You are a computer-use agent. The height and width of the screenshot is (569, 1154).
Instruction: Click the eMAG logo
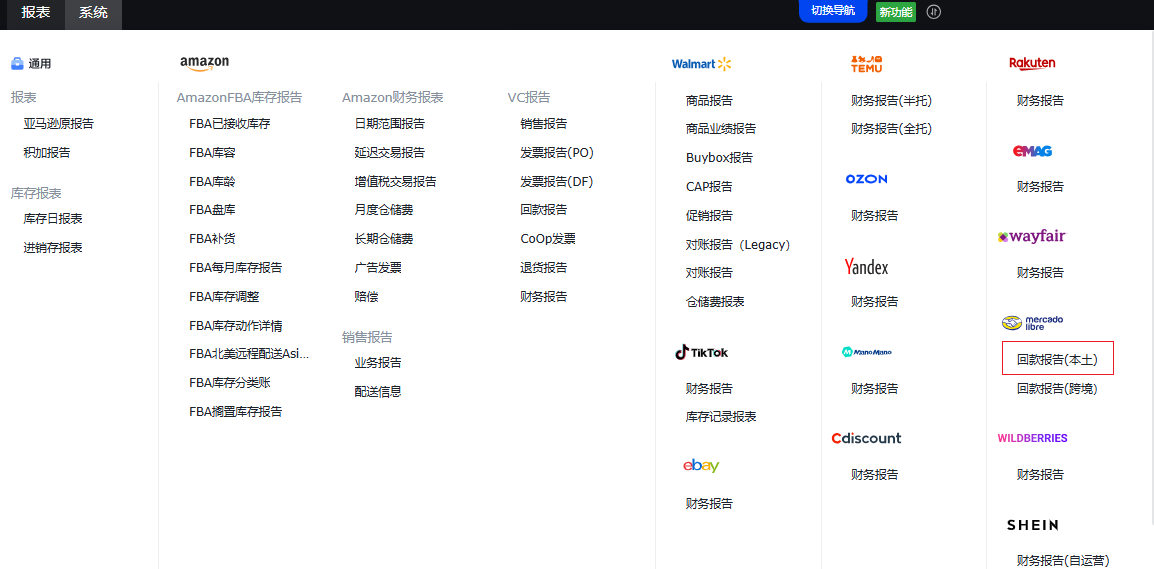tap(1032, 151)
